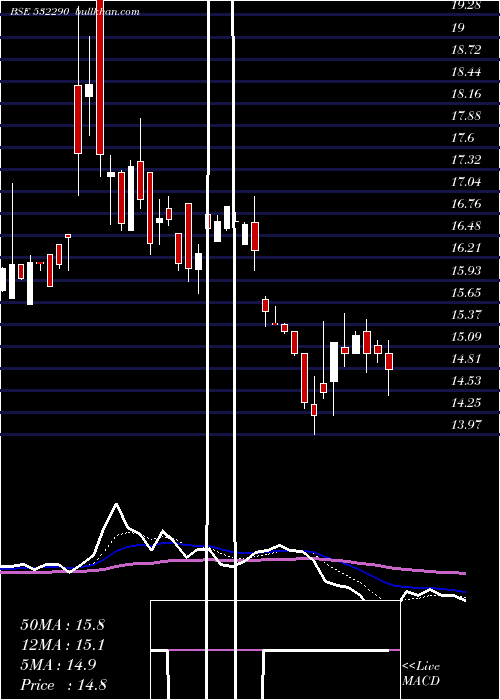Click the bullkhan.com watermark text
Screen dimensions: 500x700
point(108,12)
